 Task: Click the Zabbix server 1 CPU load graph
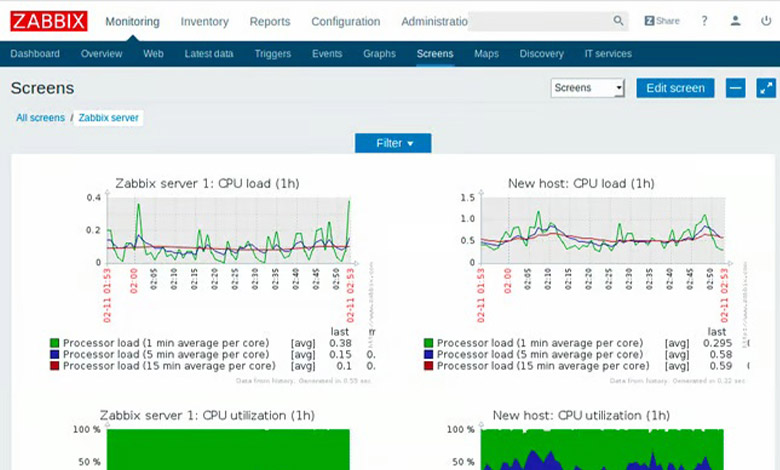pyautogui.click(x=230, y=230)
